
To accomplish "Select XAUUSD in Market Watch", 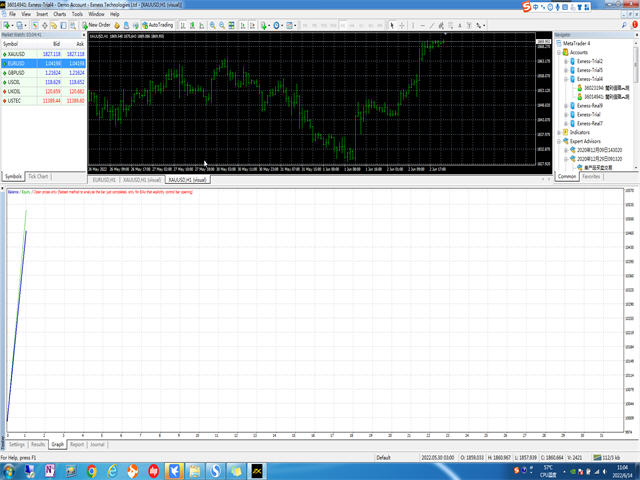I will click(x=43, y=54).
